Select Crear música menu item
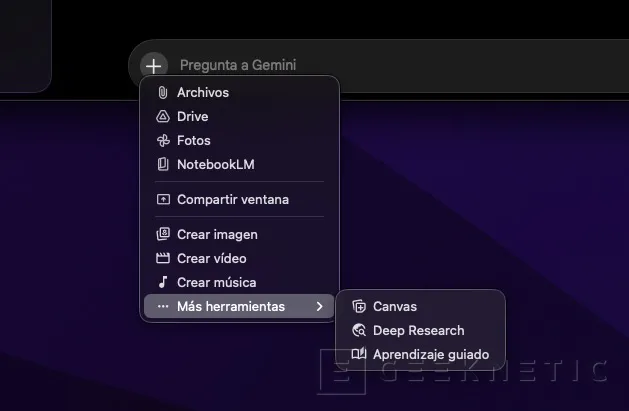Viewport: 629px width, 411px height. 239,282
